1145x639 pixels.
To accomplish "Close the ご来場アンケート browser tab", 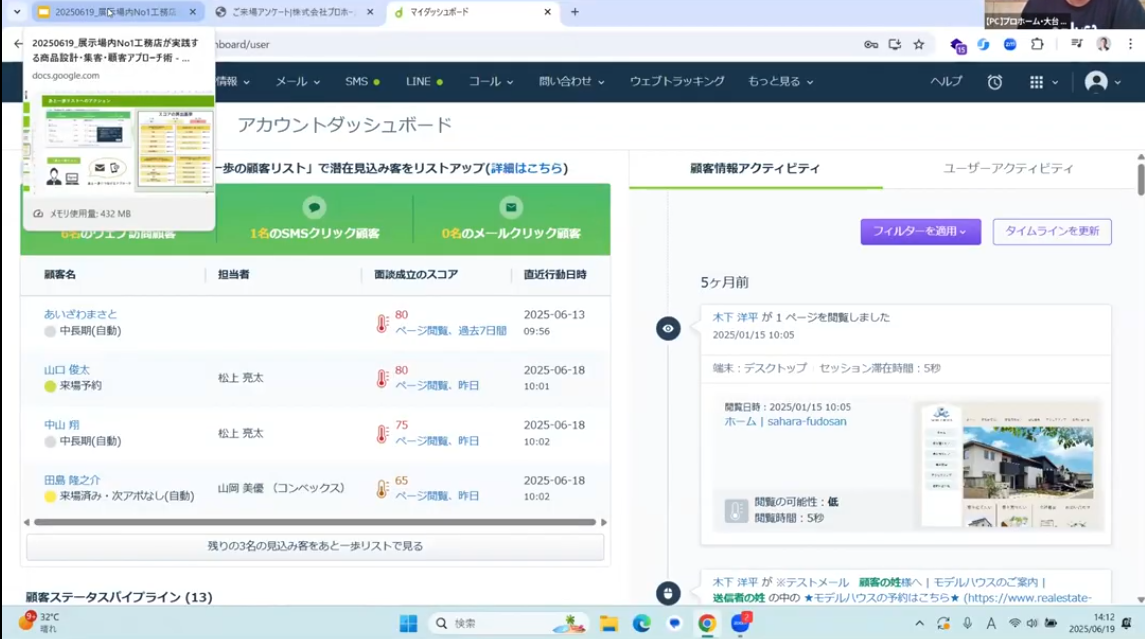I will pos(369,12).
